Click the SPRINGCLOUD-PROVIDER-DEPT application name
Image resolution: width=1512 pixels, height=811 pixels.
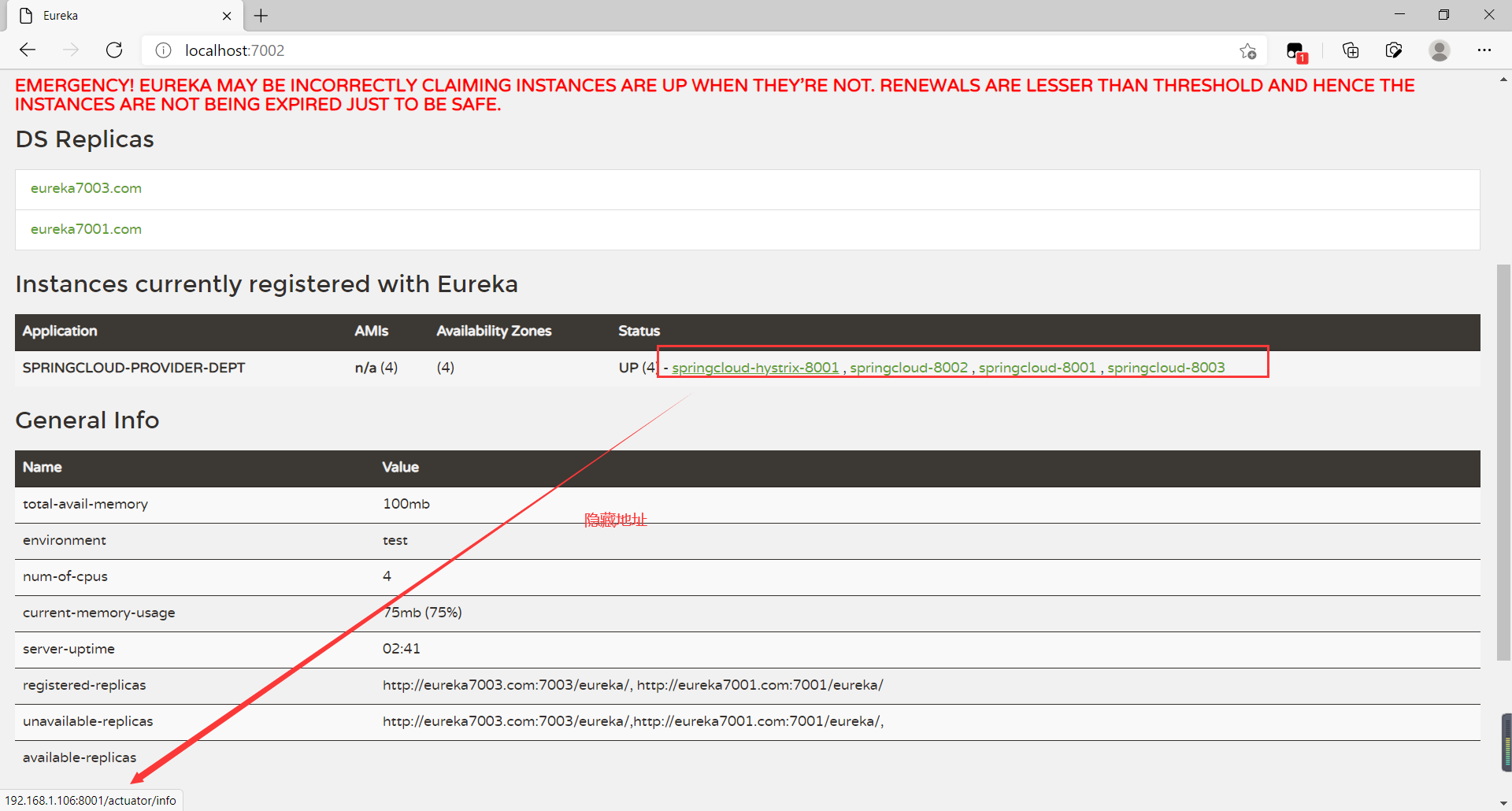click(134, 368)
